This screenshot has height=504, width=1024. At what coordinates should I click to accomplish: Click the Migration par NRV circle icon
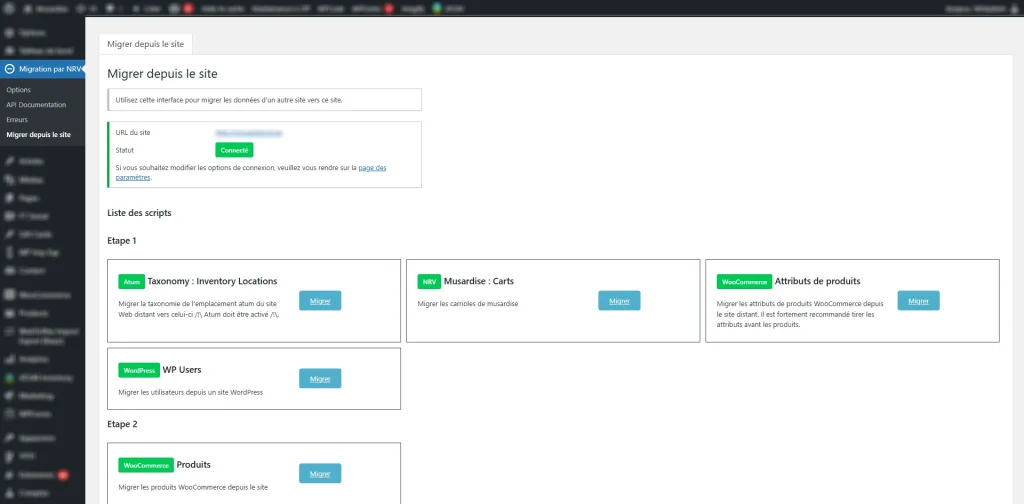pos(10,69)
